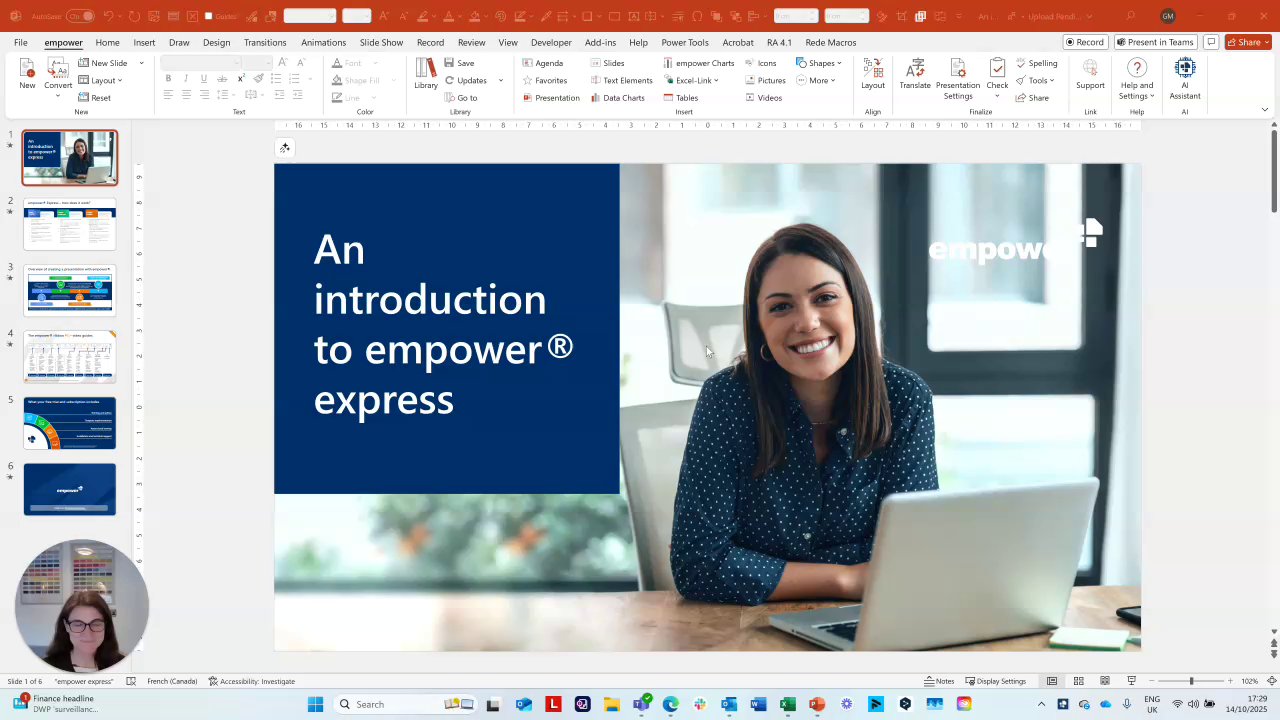Switch to the Power Tools tab
Image resolution: width=1280 pixels, height=720 pixels.
point(685,42)
